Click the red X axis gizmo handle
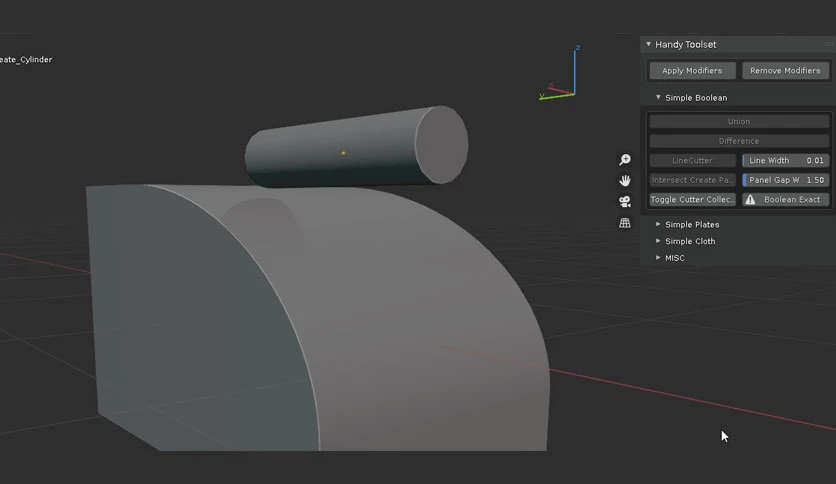Screen dimensions: 836x484 [x=551, y=85]
